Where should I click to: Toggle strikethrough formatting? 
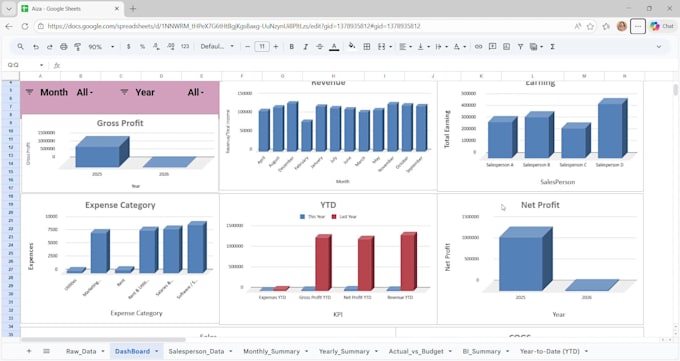coord(320,46)
